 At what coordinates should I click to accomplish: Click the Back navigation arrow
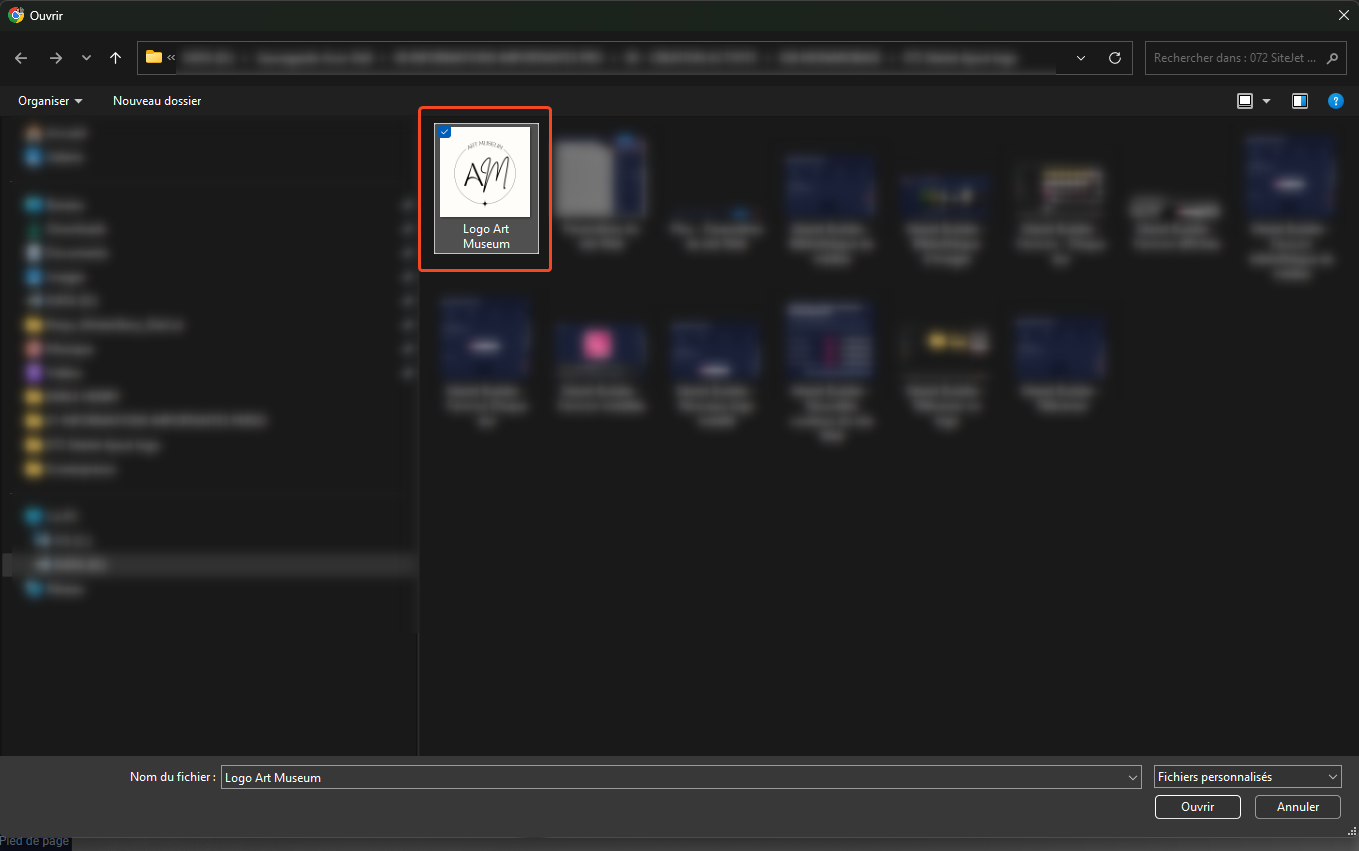[21, 58]
